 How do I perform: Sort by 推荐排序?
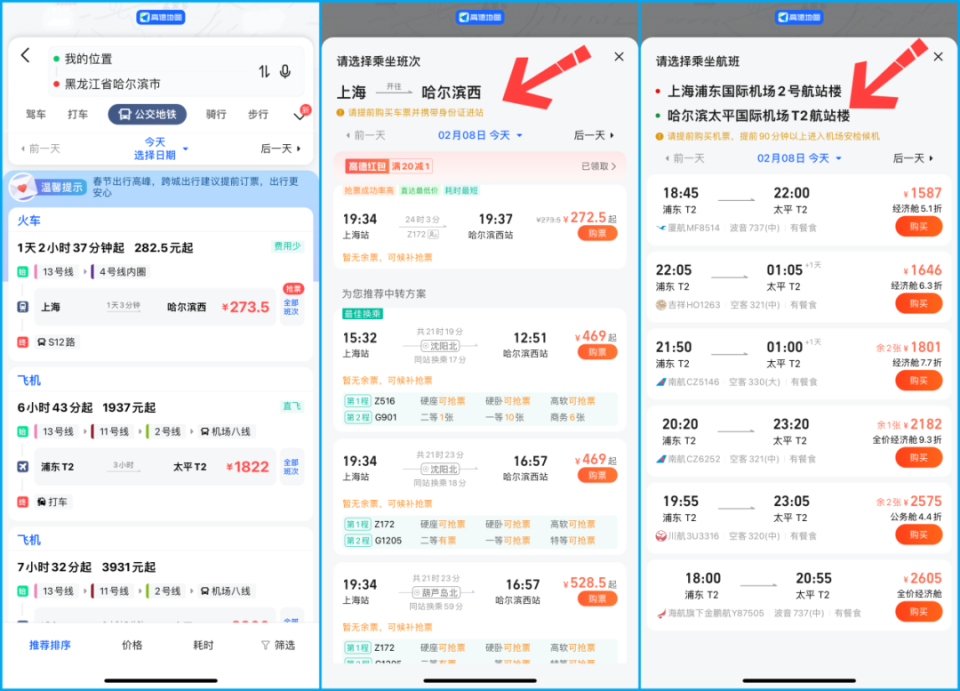[x=50, y=645]
